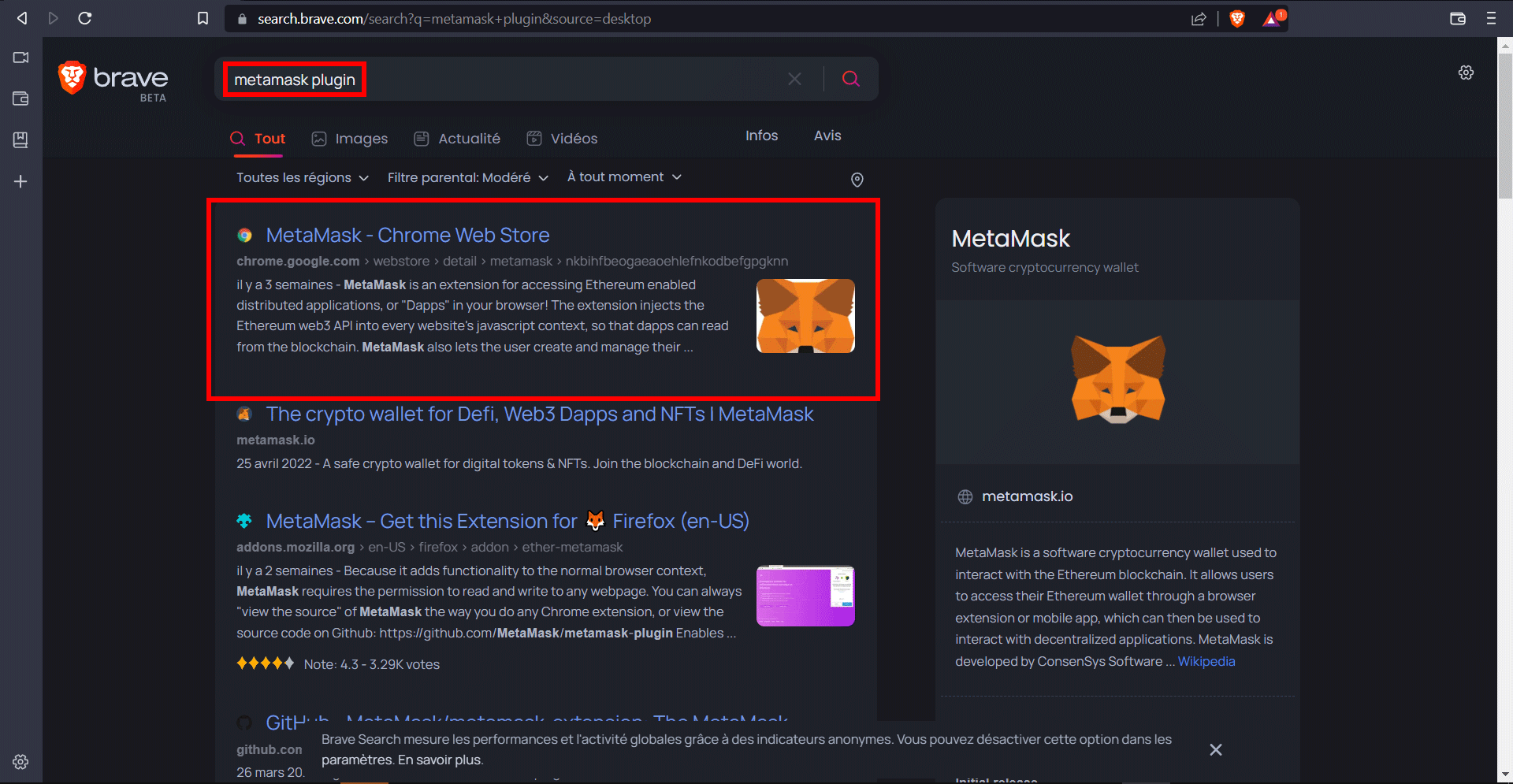Open the browser hamburger menu
Image resolution: width=1513 pixels, height=784 pixels.
pyautogui.click(x=1491, y=18)
